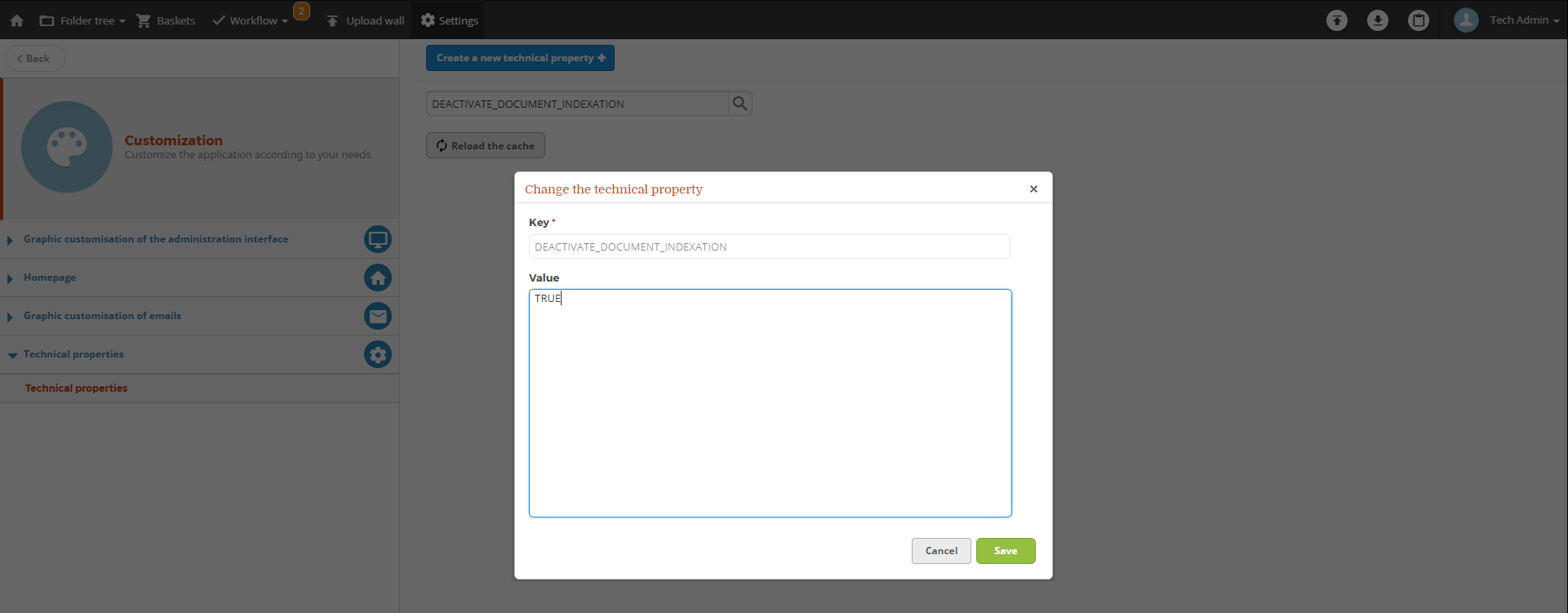Click the Baskets cart icon
This screenshot has height=613, width=1568.
(144, 20)
